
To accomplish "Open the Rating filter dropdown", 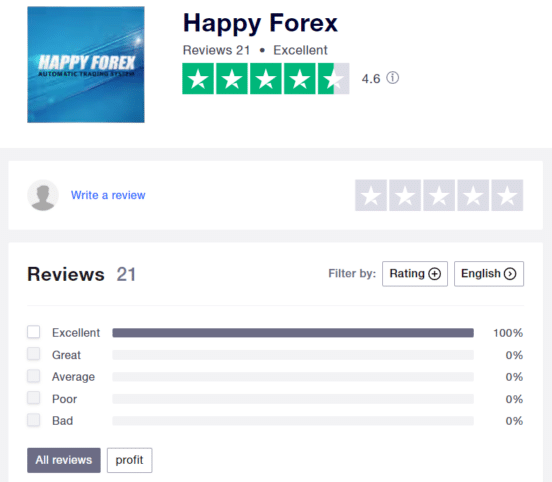I will click(415, 274).
